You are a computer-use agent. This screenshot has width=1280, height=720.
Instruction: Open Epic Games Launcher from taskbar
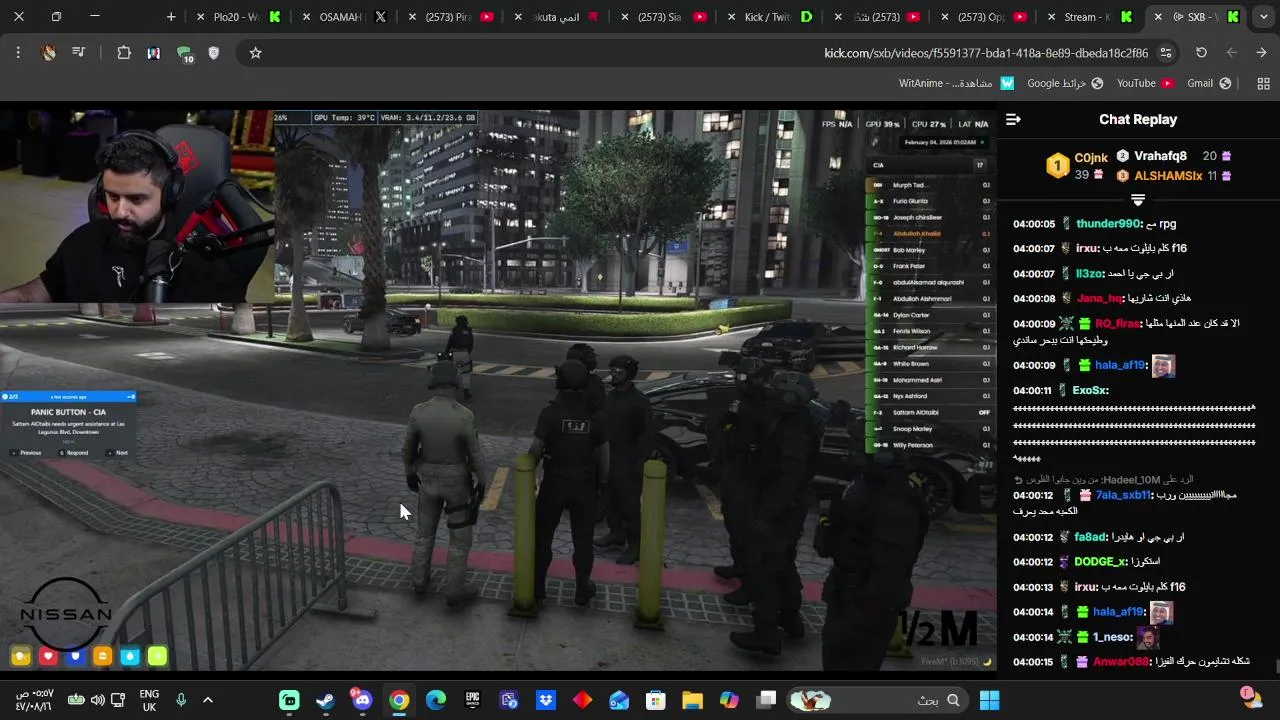click(x=472, y=700)
